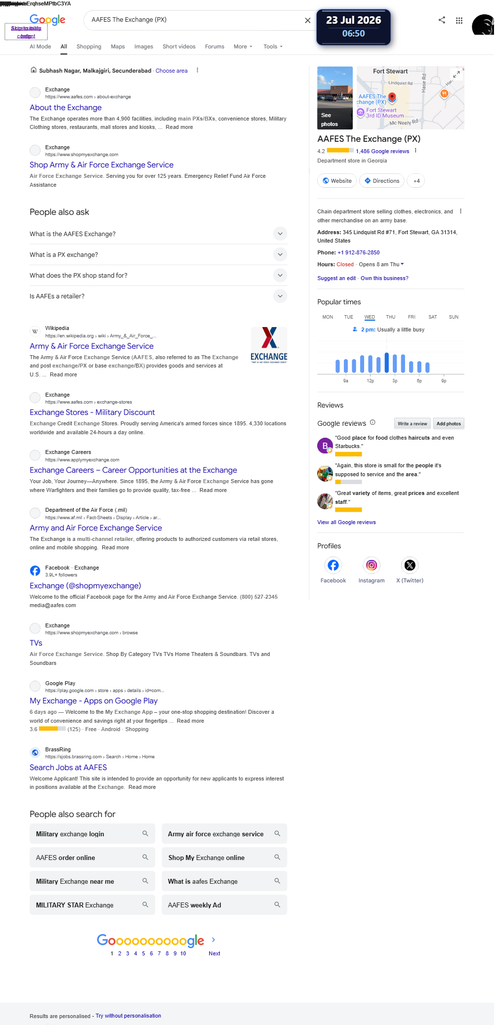Image resolution: width=500 pixels, height=1025 pixels.
Task: Click Write a review button
Action: click(412, 424)
